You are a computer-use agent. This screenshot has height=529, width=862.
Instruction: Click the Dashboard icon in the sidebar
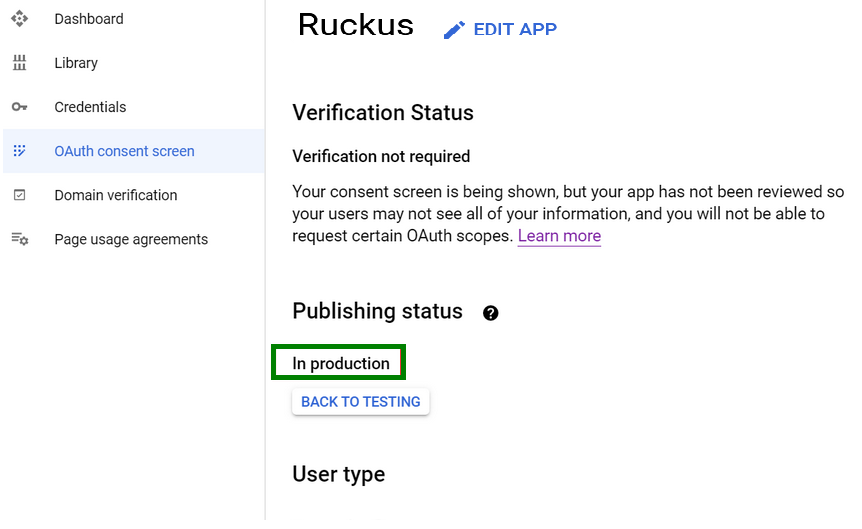[x=19, y=19]
